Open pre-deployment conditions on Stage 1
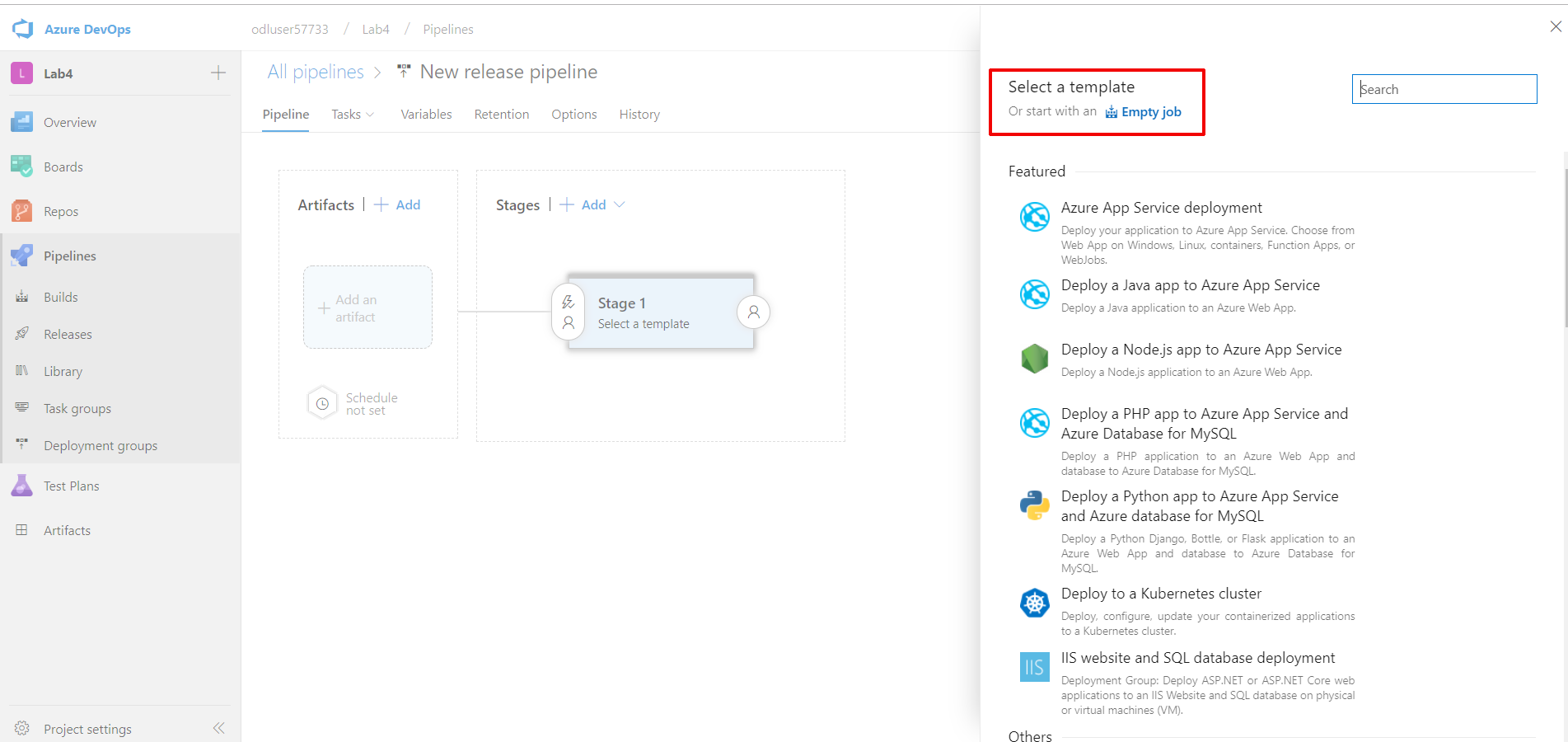Image resolution: width=1568 pixels, height=742 pixels. coord(569,312)
